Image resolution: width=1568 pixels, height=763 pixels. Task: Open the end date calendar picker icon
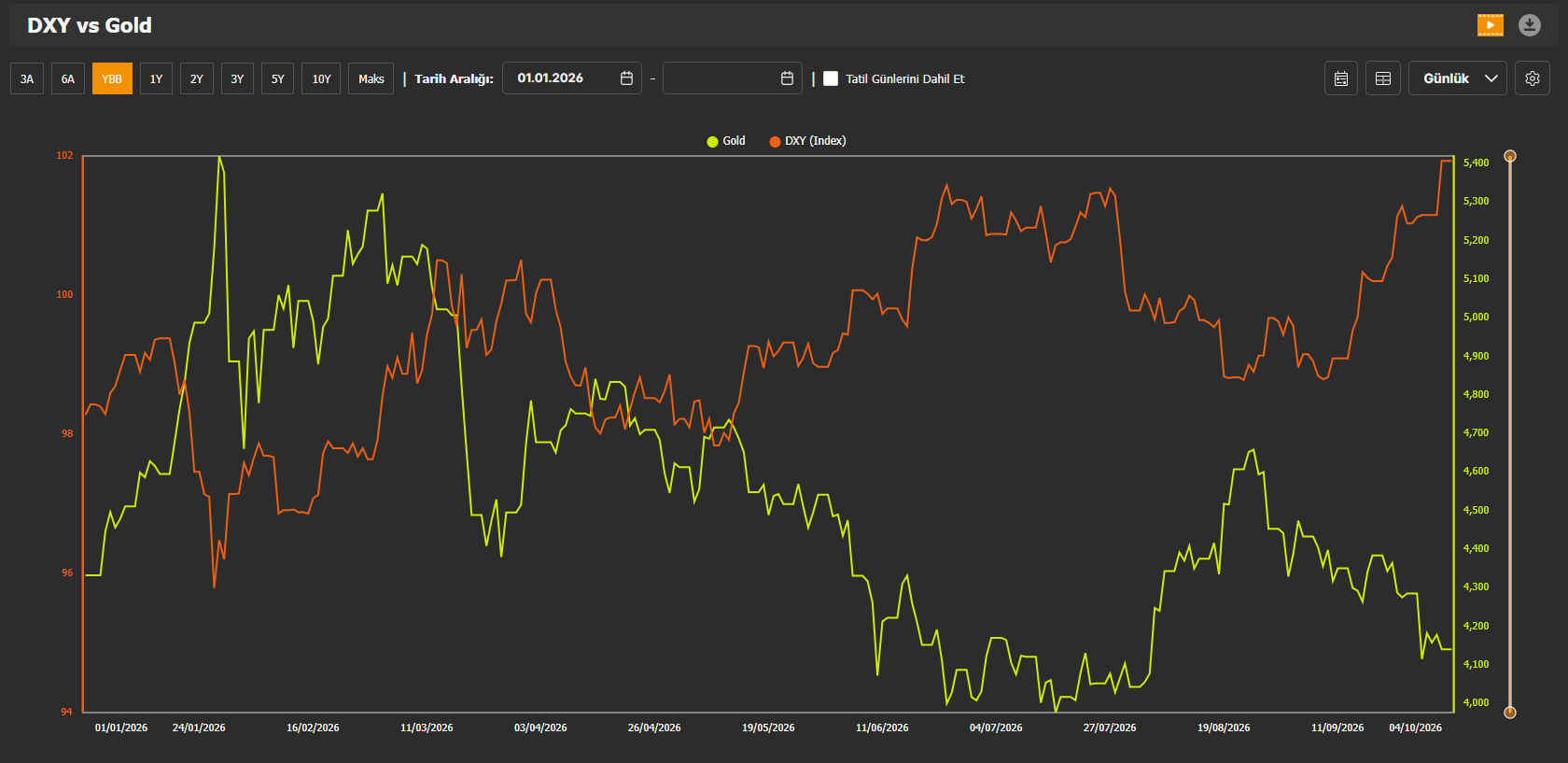click(787, 78)
